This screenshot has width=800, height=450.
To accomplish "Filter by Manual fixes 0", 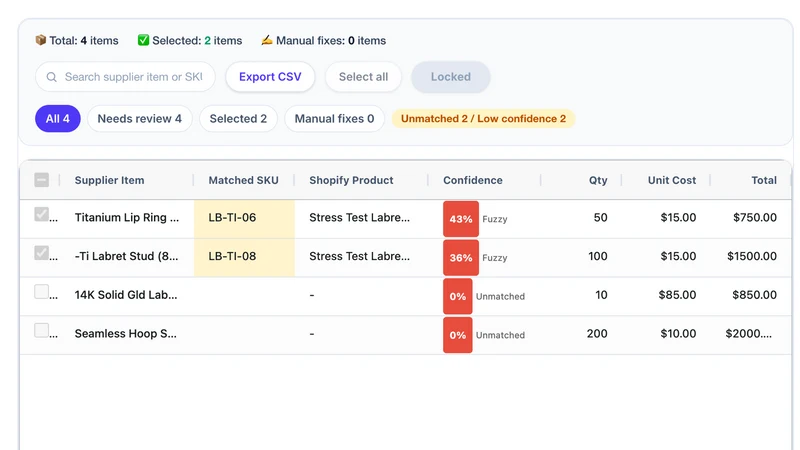I will 334,119.
